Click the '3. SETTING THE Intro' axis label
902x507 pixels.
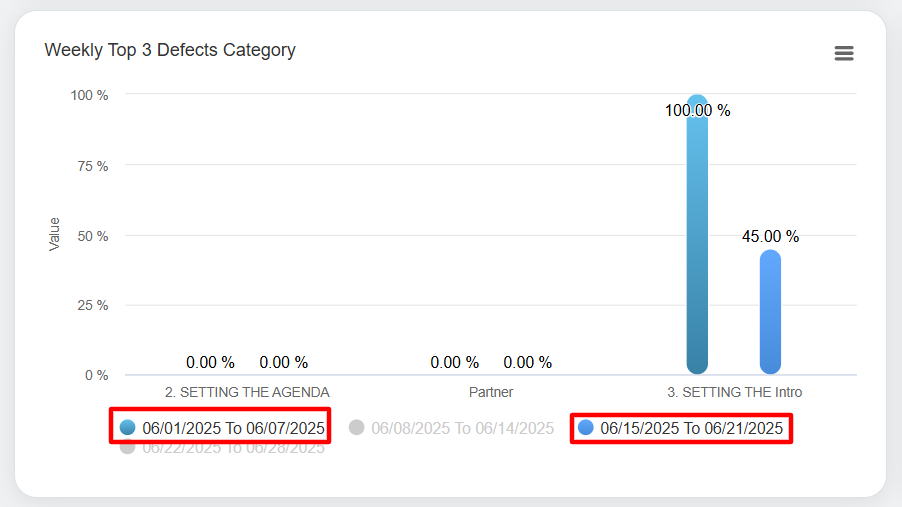pos(734,392)
